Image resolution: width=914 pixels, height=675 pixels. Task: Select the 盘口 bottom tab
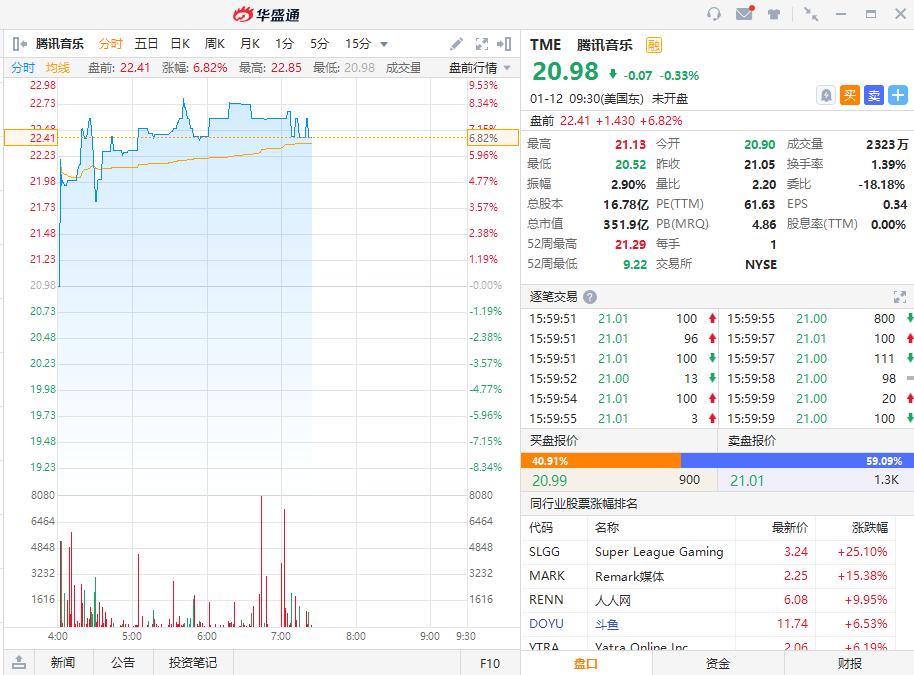pyautogui.click(x=586, y=663)
